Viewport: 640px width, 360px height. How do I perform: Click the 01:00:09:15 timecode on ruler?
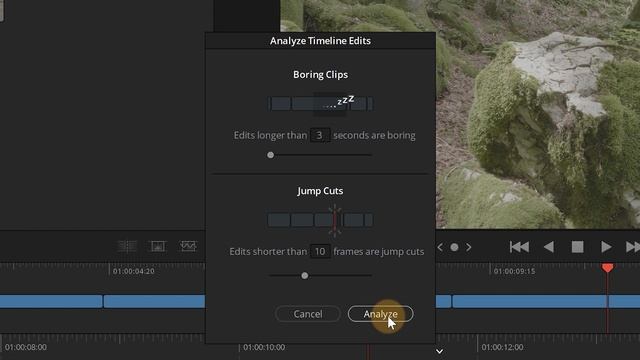click(514, 271)
